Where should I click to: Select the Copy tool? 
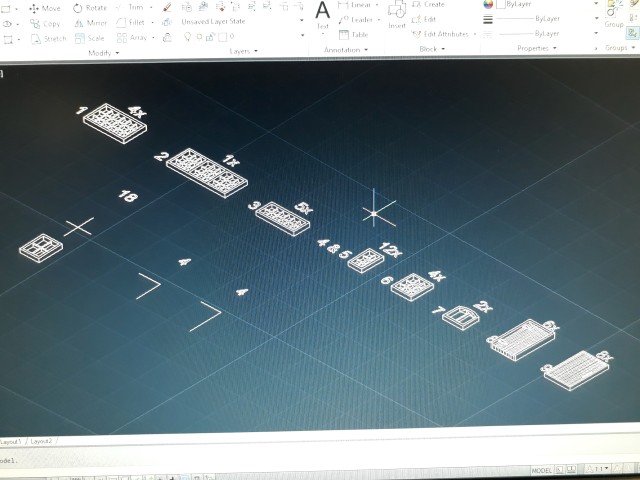pos(44,24)
